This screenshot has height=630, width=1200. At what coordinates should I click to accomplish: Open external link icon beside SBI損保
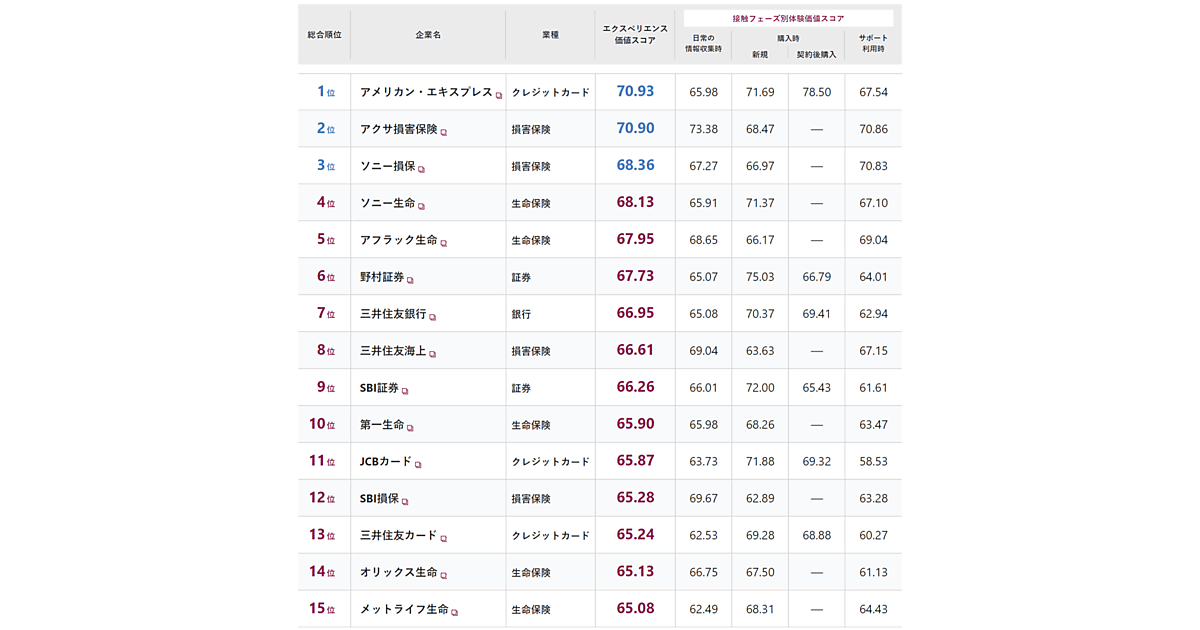click(x=405, y=502)
